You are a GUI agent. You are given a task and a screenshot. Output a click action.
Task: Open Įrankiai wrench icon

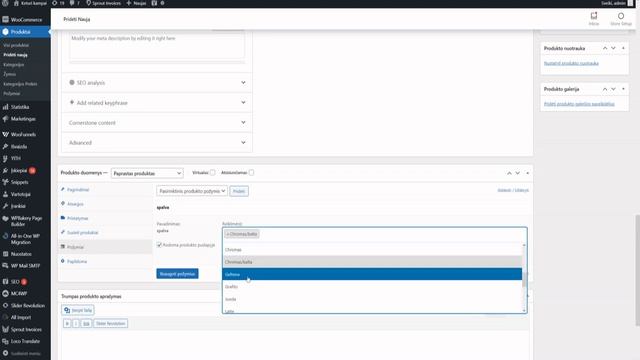5,206
